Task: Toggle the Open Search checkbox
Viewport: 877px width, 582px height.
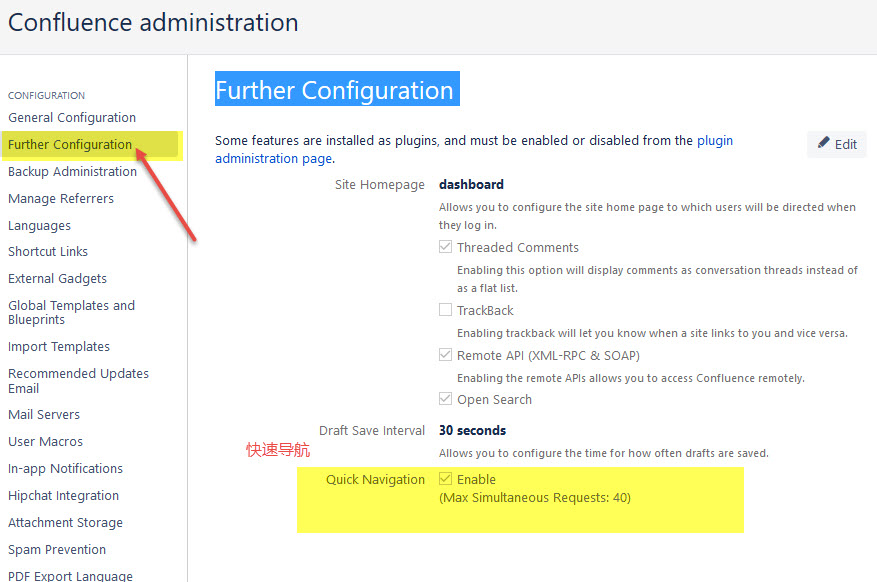Action: point(445,399)
